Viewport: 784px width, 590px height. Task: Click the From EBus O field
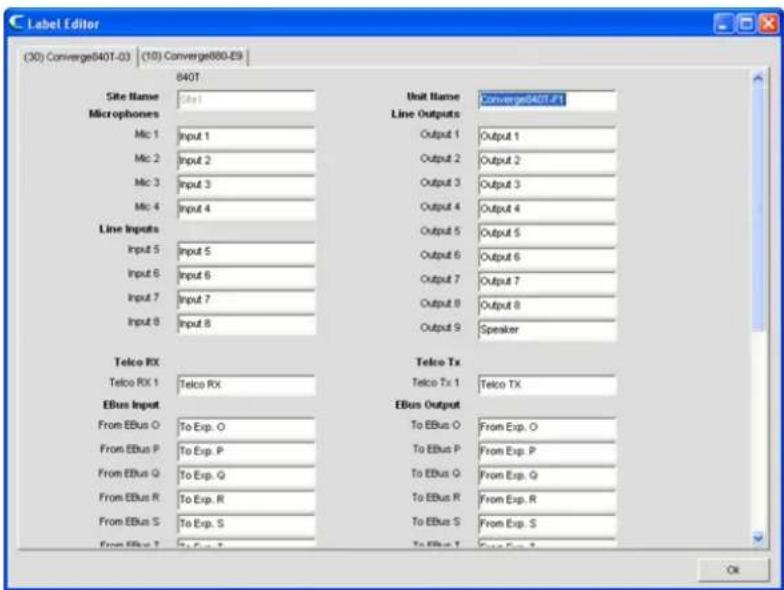pyautogui.click(x=246, y=428)
